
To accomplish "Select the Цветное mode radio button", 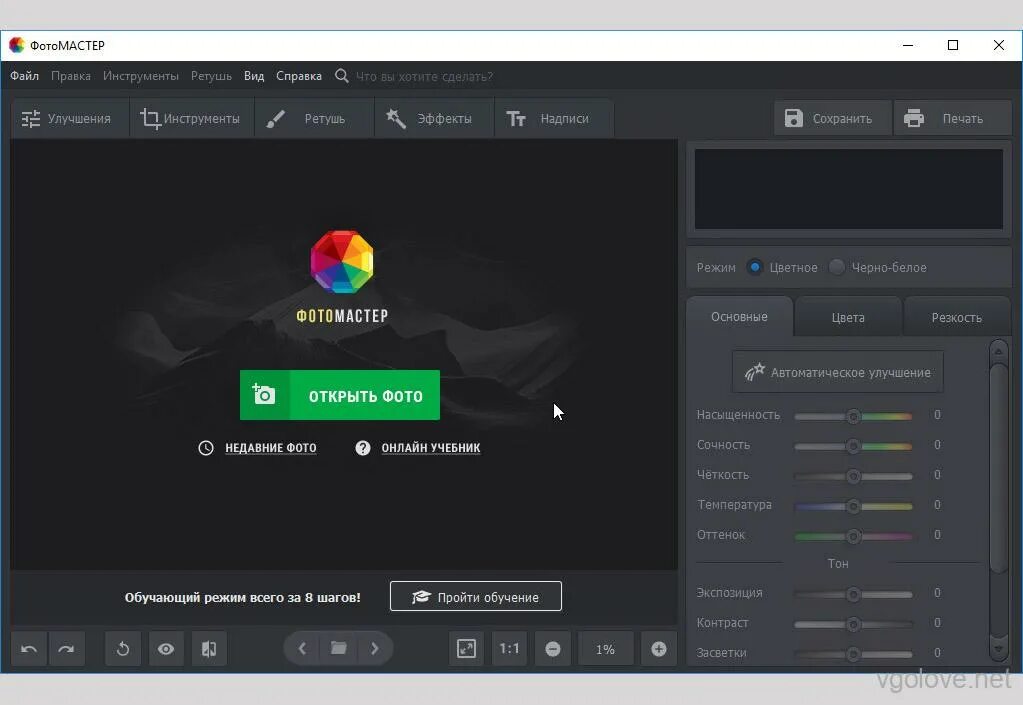I will point(755,267).
